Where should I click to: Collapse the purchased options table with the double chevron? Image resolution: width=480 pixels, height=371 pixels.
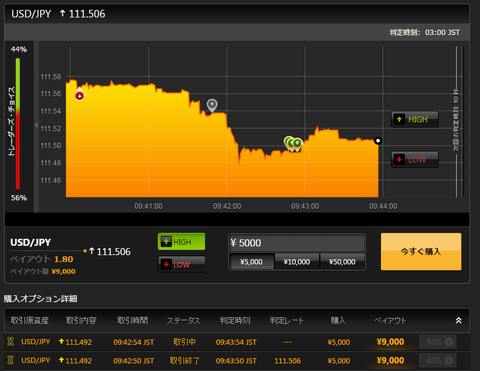point(459,320)
